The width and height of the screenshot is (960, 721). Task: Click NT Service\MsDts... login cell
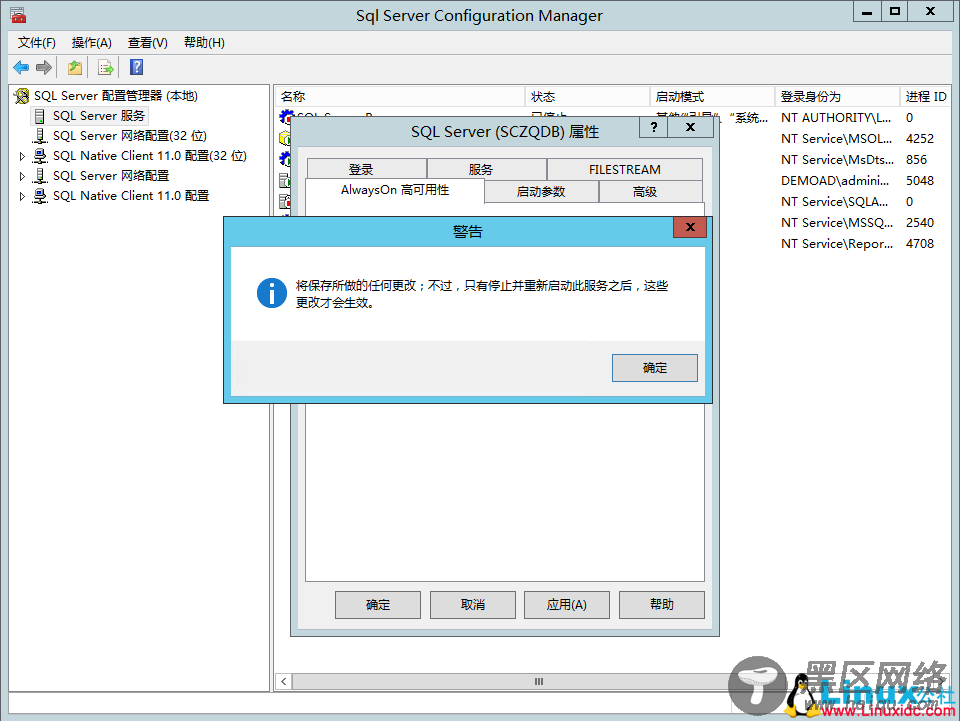pyautogui.click(x=837, y=160)
